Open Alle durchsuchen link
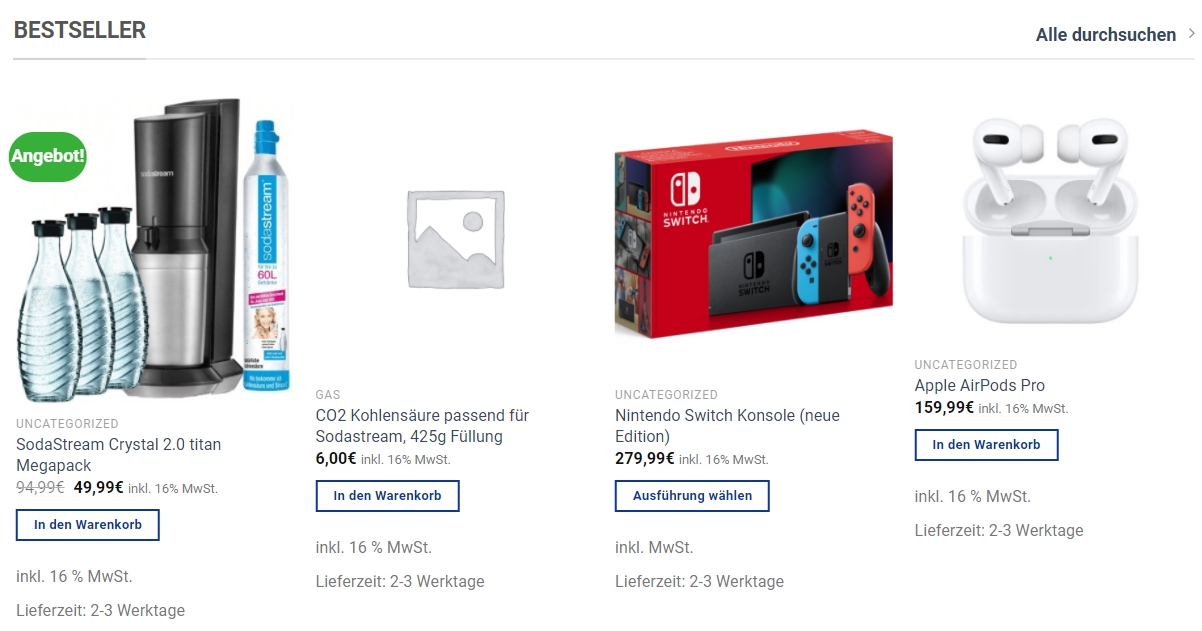This screenshot has width=1202, height=631. coord(1106,35)
